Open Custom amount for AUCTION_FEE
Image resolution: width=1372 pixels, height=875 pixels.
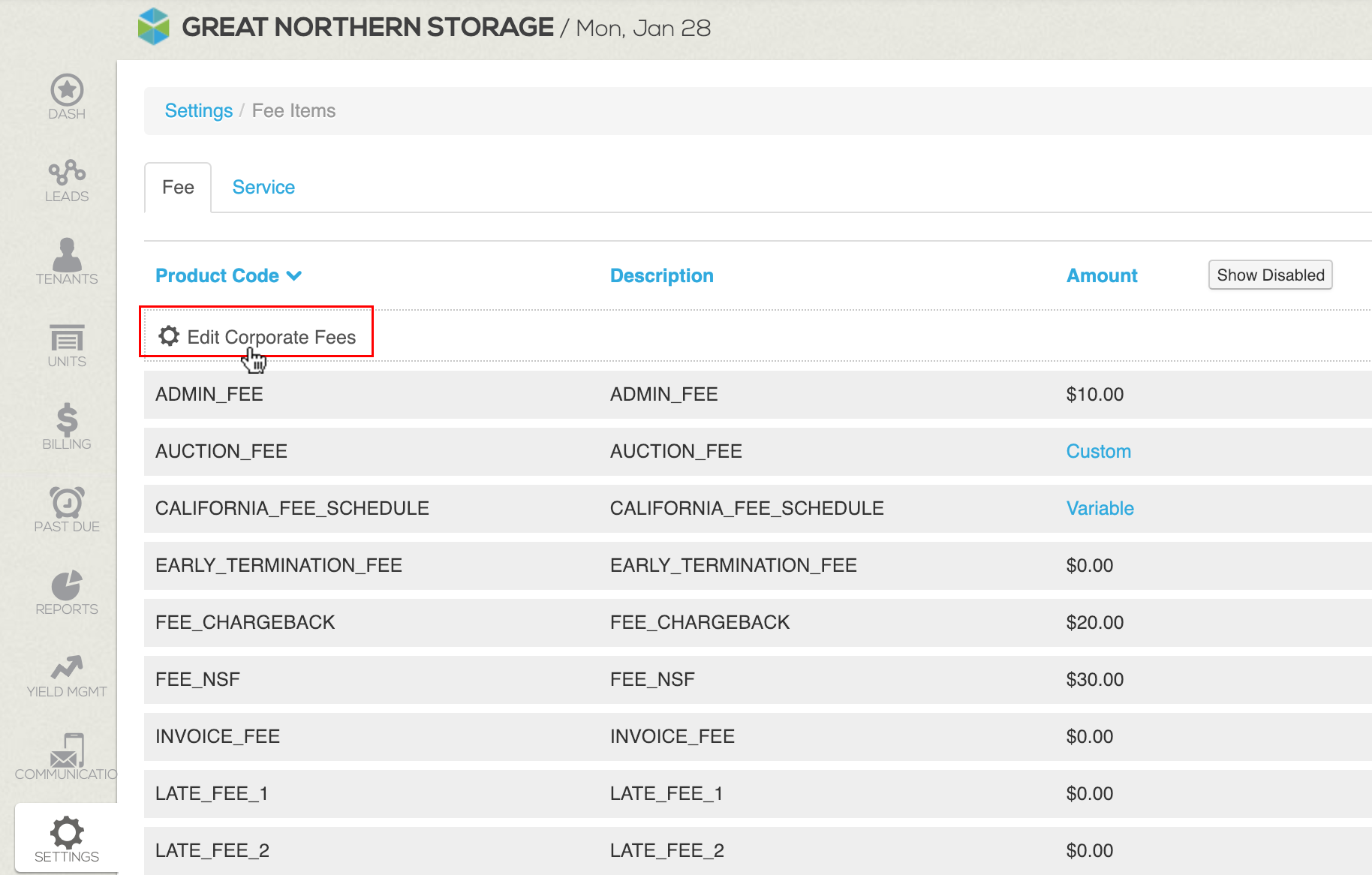[1098, 451]
